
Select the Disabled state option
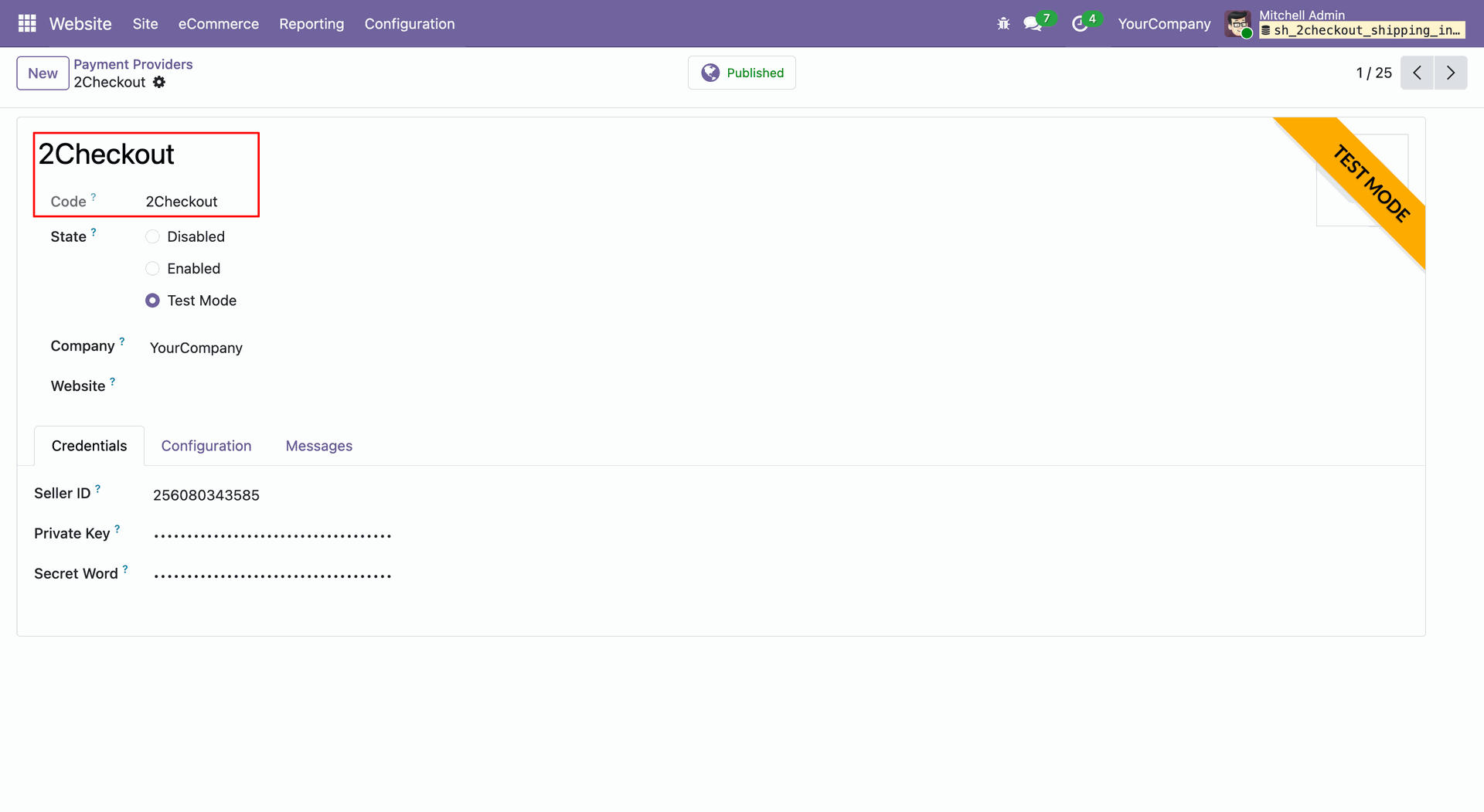click(153, 236)
